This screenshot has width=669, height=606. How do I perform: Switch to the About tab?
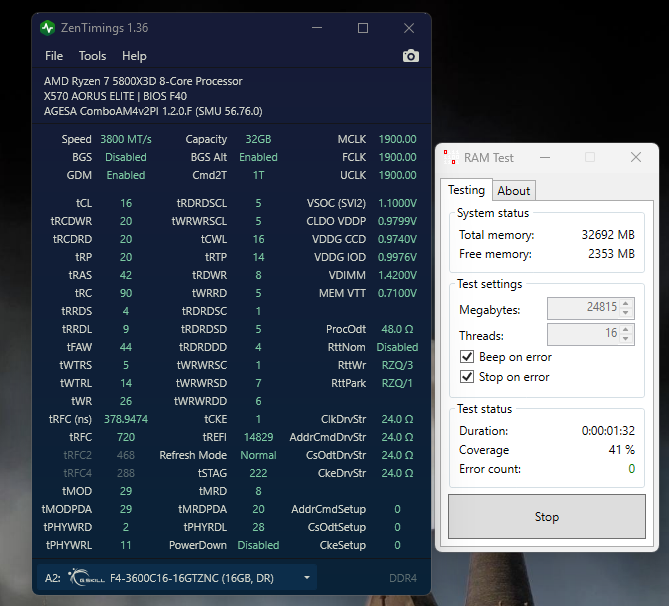(x=514, y=191)
